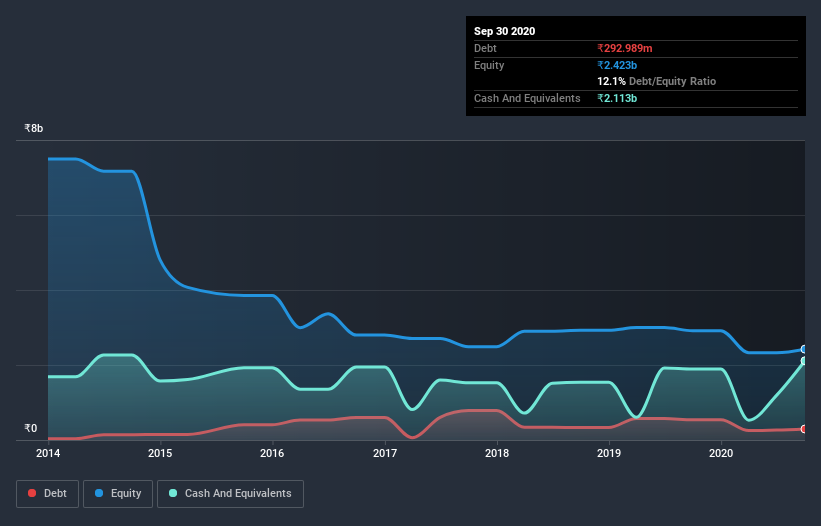This screenshot has width=821, height=526.
Task: Click the ₹2.113b cash value
Action: pos(617,98)
